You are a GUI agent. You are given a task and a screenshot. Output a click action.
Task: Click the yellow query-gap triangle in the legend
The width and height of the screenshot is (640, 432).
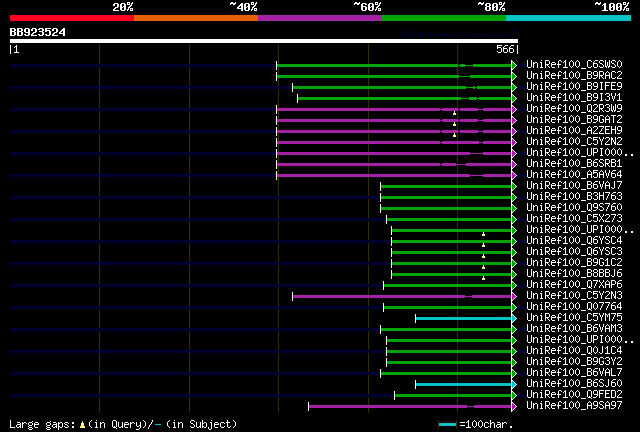point(82,425)
